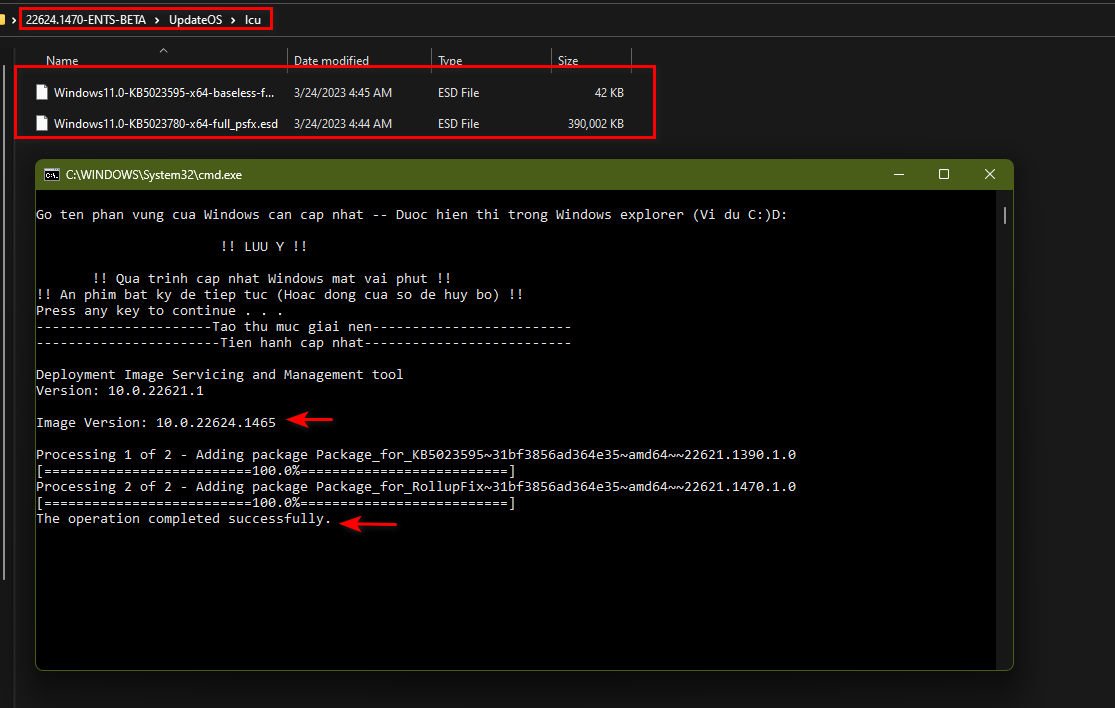Select the lcu breadcrumb segment
The height and width of the screenshot is (708, 1115).
[253, 20]
